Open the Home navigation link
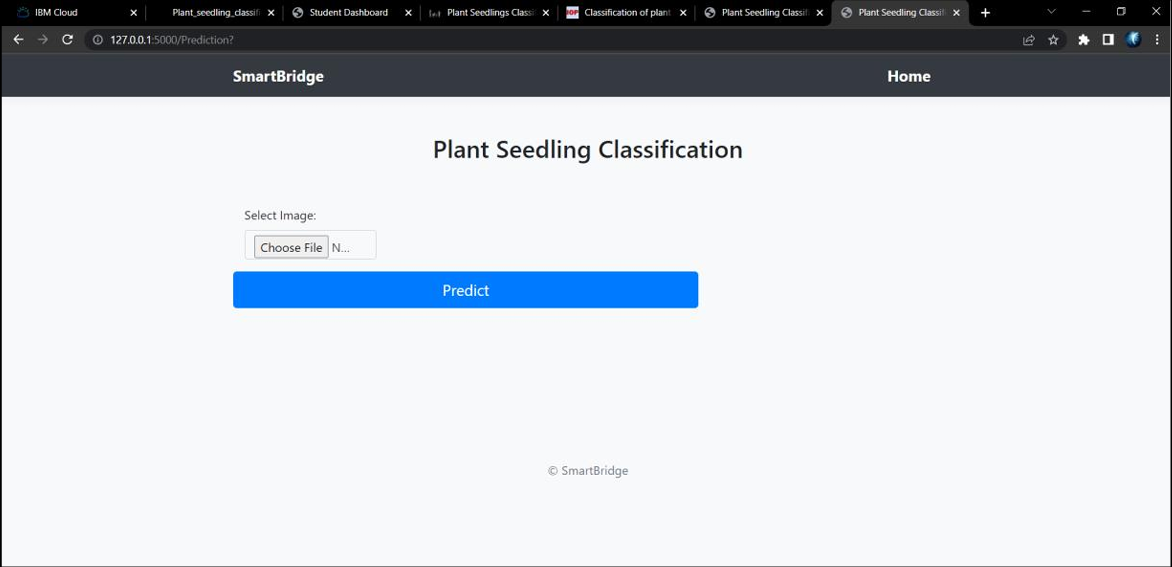The height and width of the screenshot is (567, 1172). (x=909, y=76)
